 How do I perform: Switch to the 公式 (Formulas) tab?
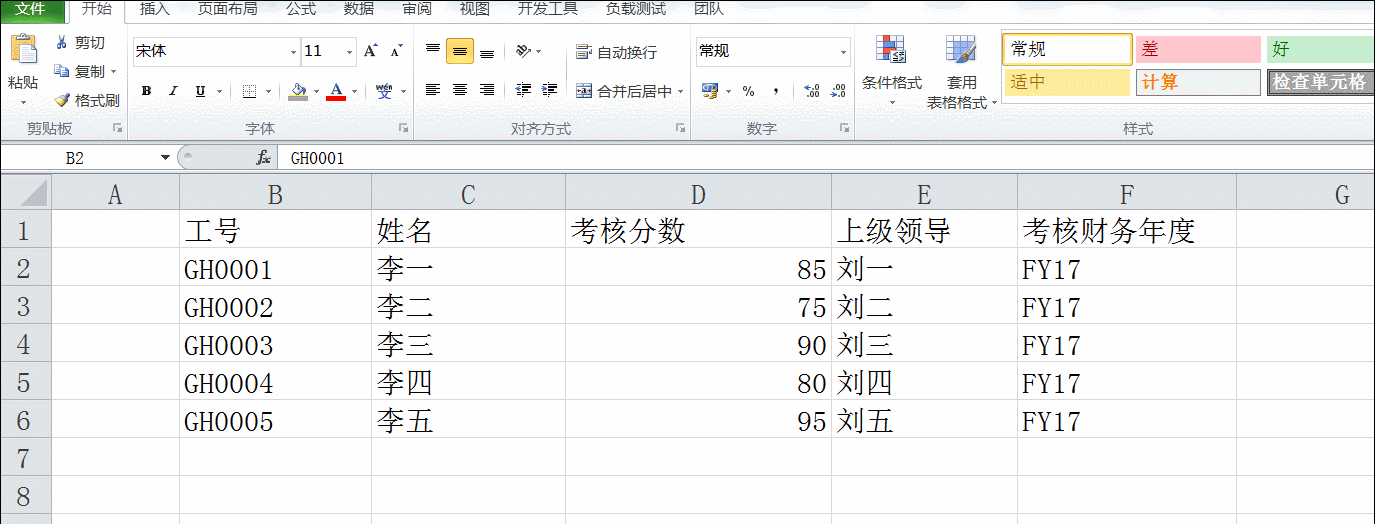coord(301,9)
